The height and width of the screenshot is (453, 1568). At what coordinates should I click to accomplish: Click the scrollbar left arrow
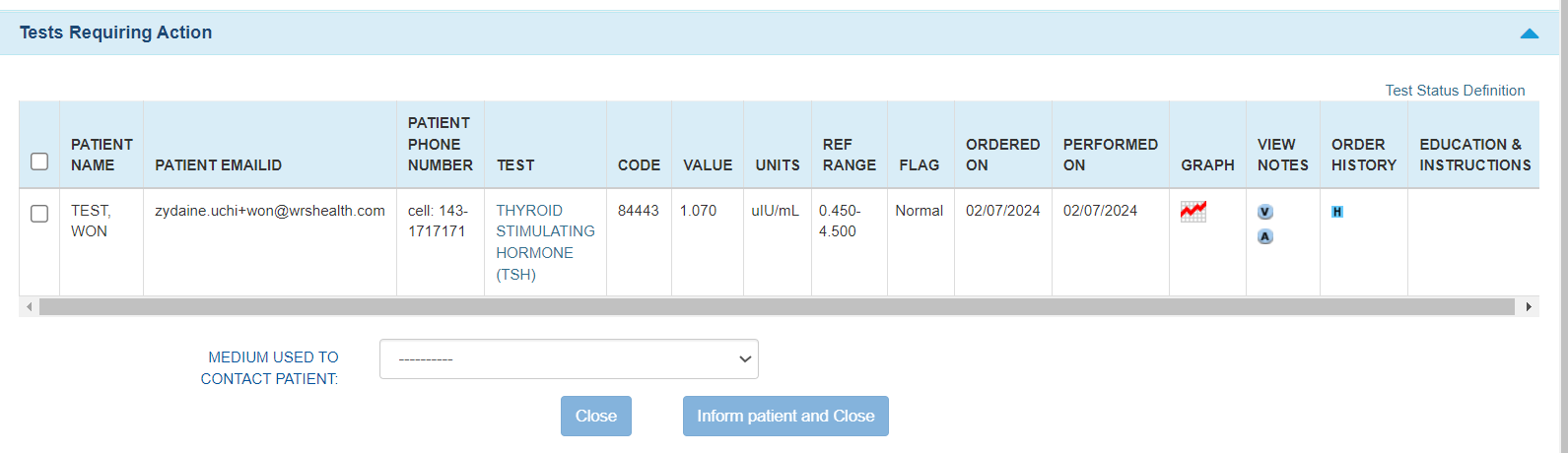coord(30,307)
